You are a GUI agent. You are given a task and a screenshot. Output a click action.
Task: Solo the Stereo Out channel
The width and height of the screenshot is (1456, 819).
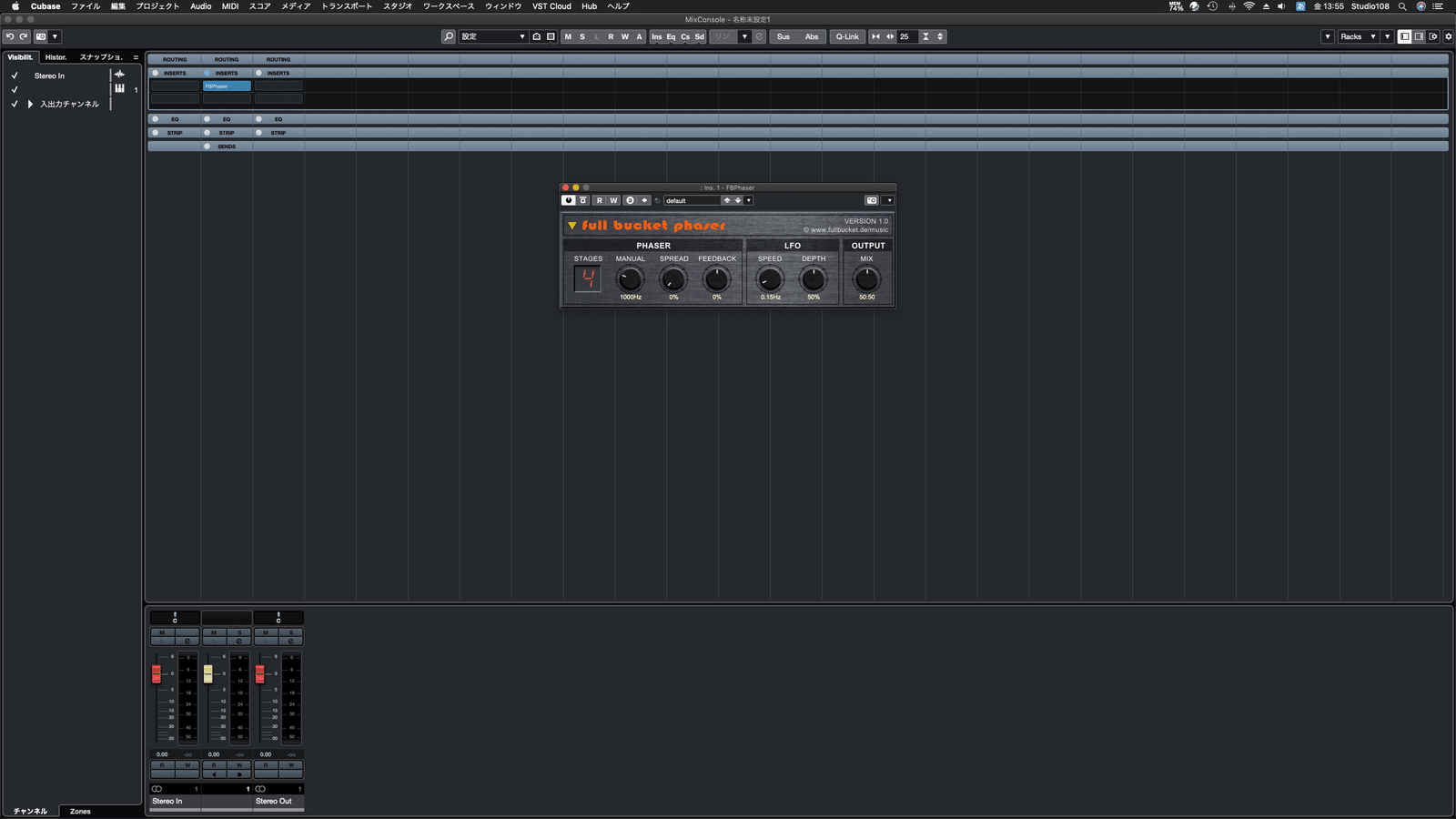pos(291,632)
